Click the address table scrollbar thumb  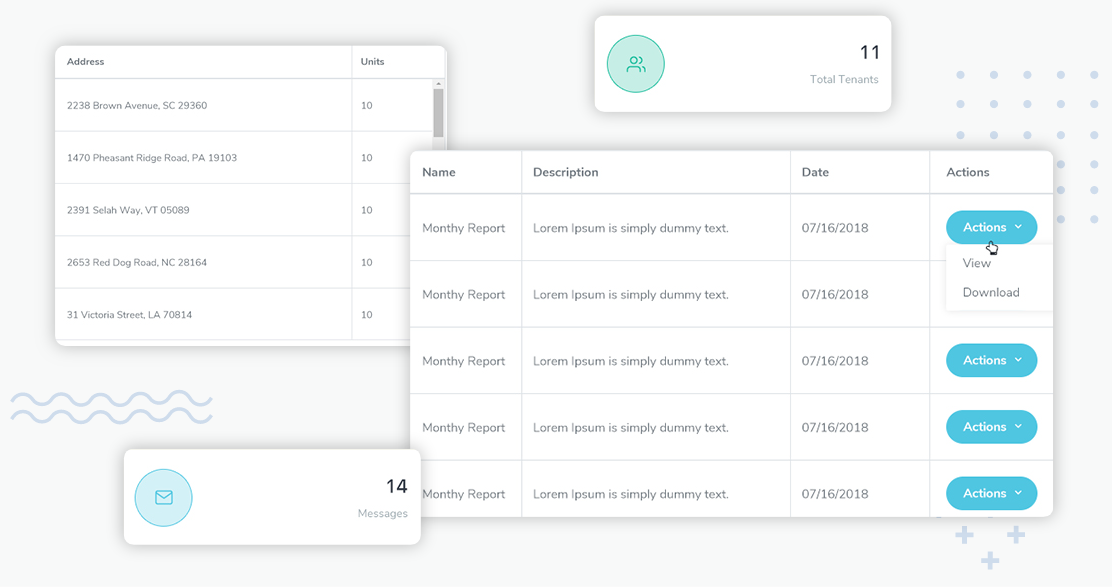pyautogui.click(x=439, y=113)
